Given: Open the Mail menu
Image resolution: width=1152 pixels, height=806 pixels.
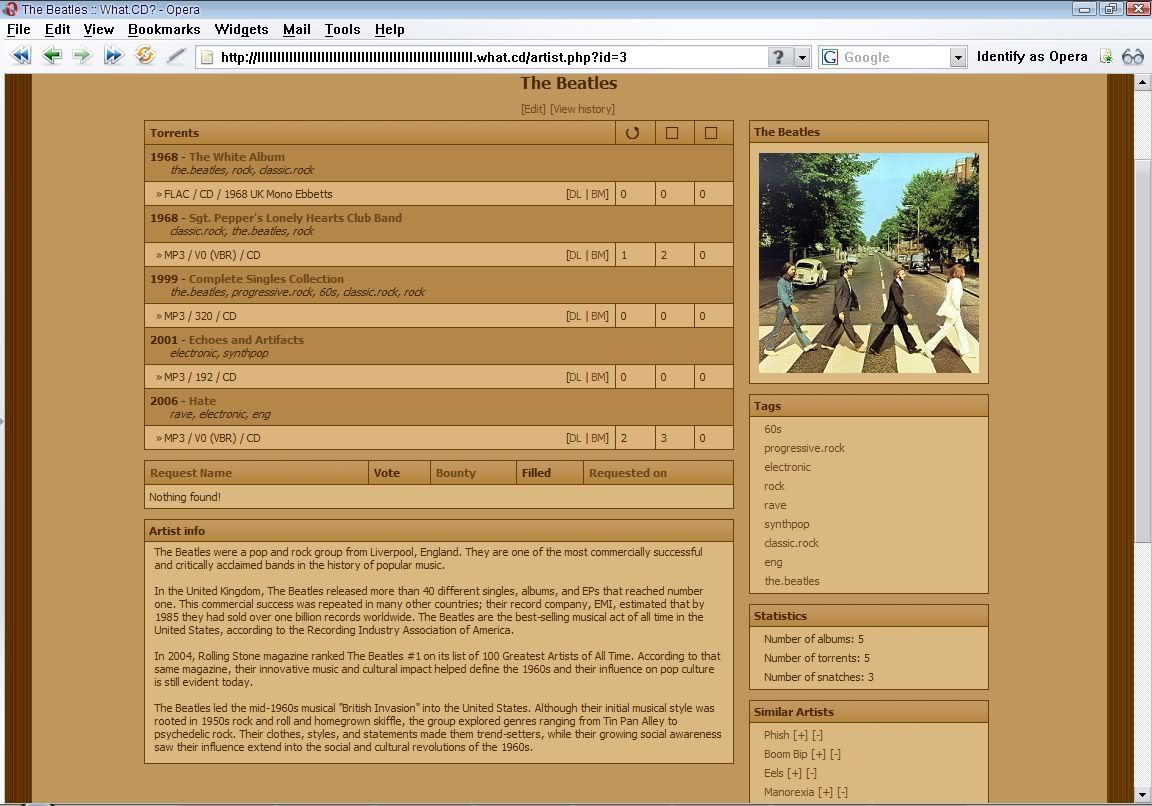Looking at the screenshot, I should pos(297,29).
